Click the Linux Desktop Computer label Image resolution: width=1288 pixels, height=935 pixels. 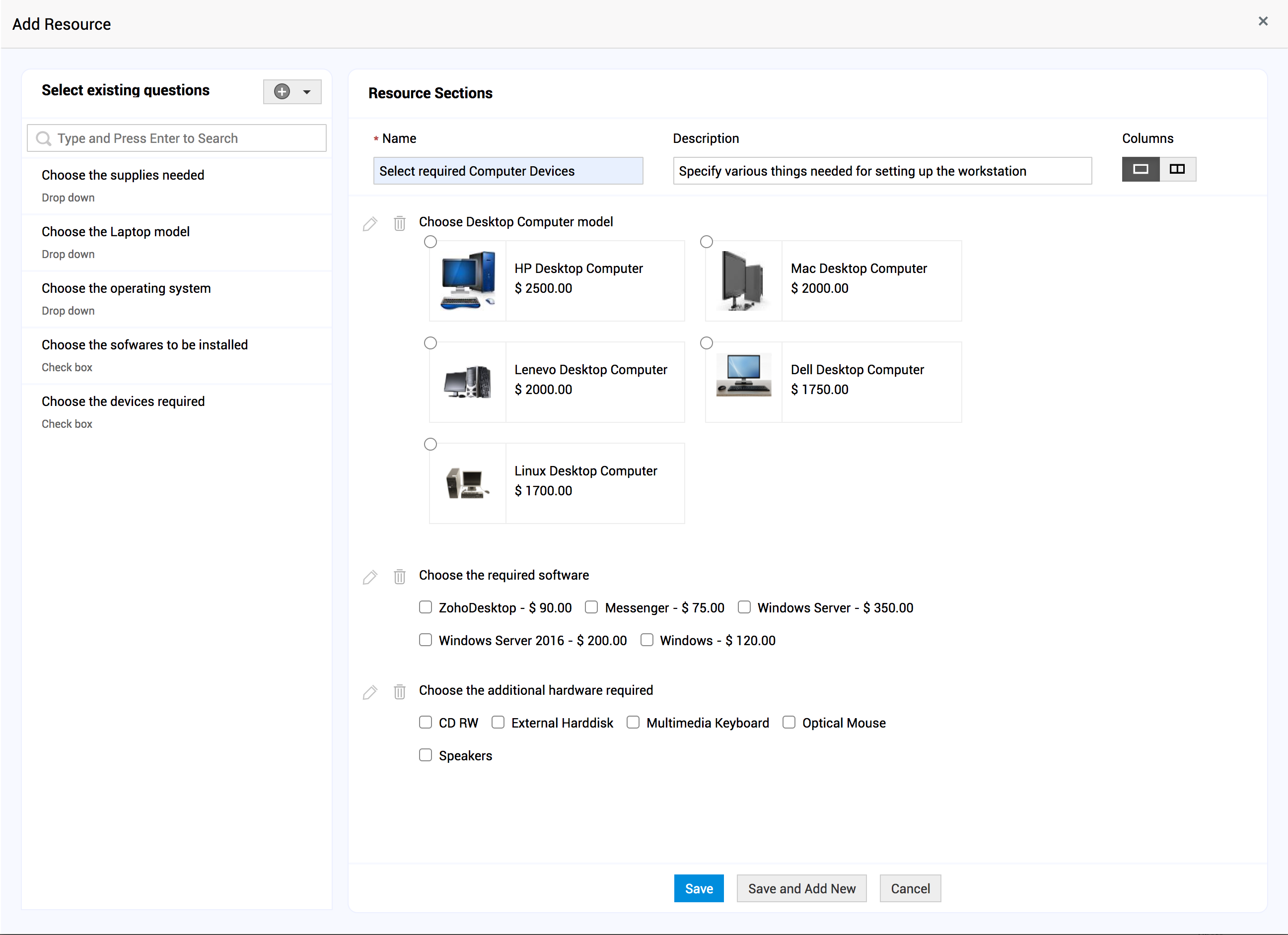click(x=585, y=471)
